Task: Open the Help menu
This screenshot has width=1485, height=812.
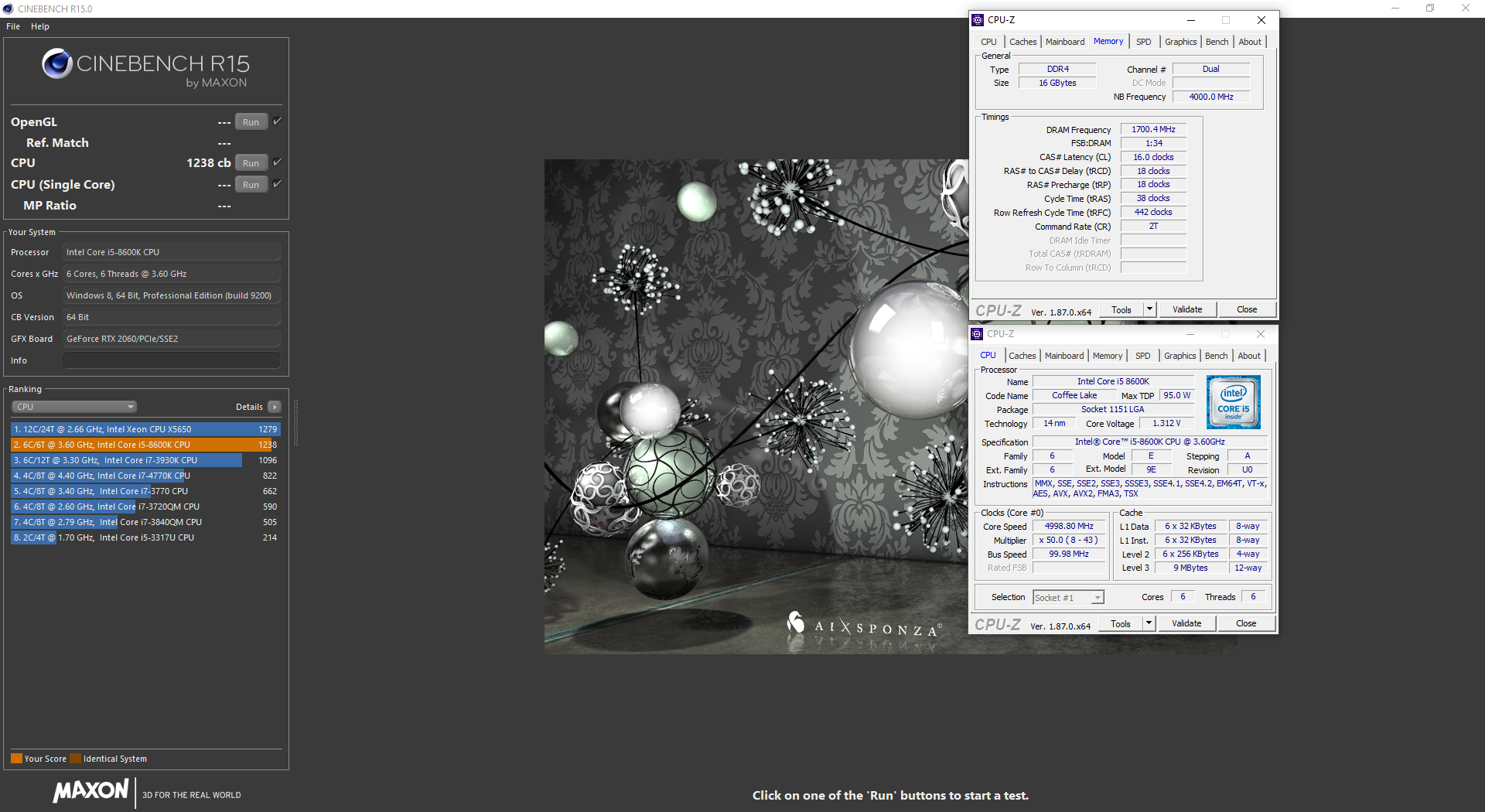Action: coord(40,26)
